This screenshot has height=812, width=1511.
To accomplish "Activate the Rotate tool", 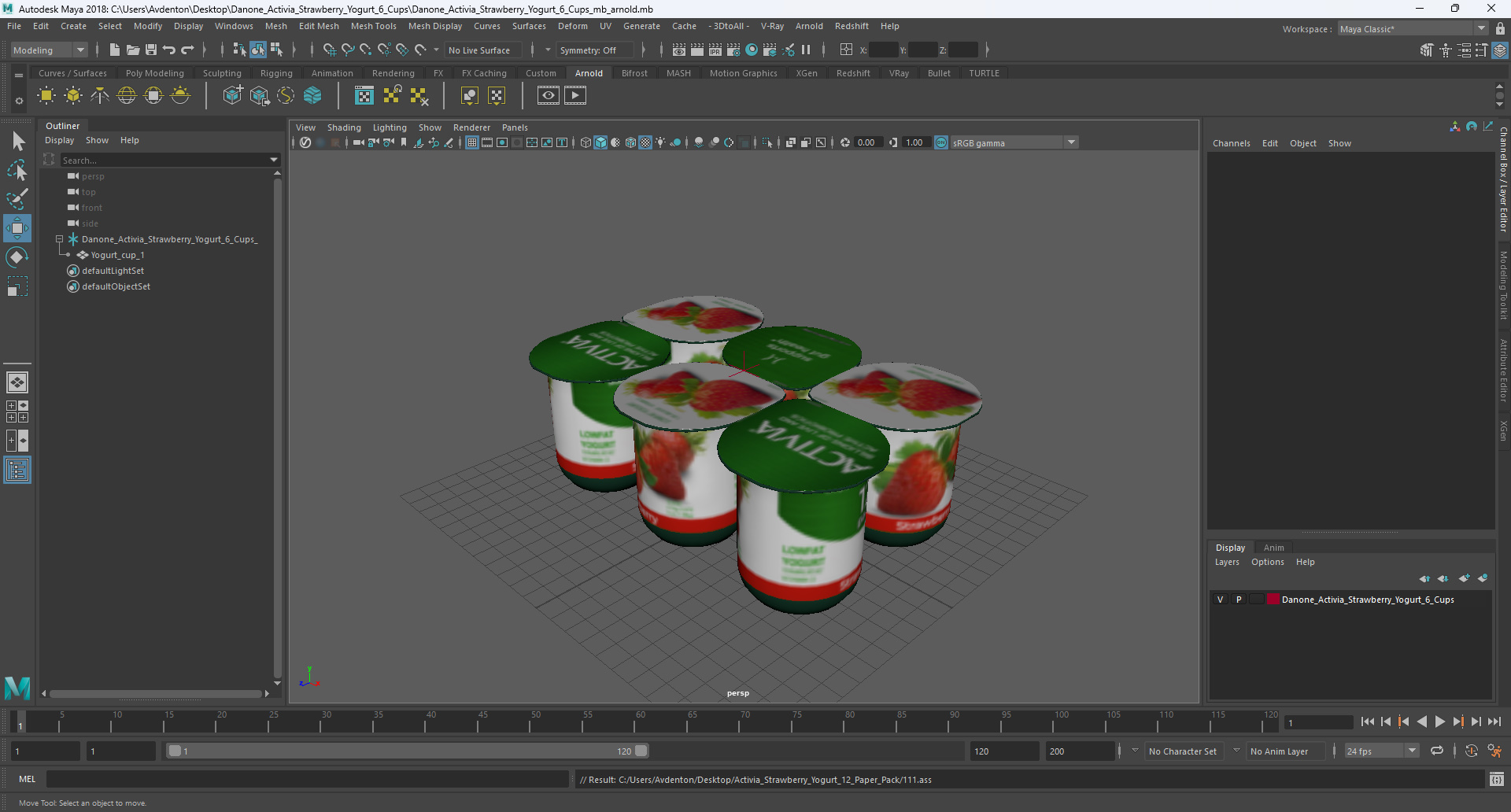I will coord(17,257).
